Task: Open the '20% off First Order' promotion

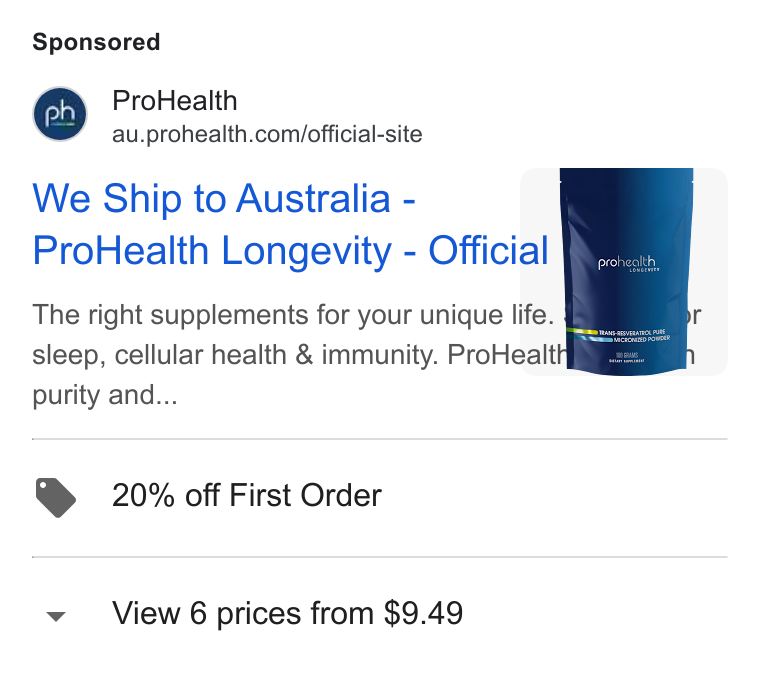Action: coord(380,498)
